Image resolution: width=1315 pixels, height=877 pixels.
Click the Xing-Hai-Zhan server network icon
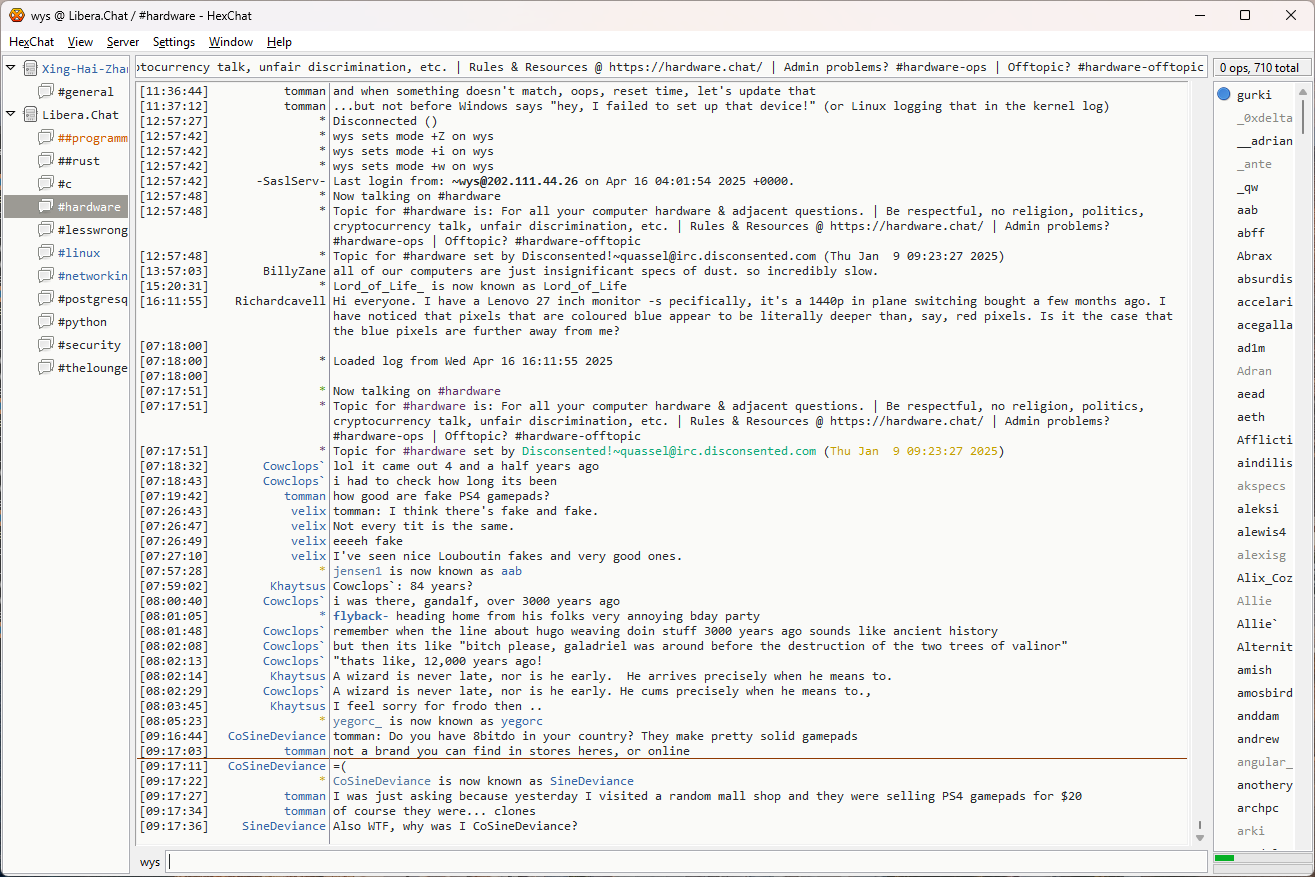tap(30, 69)
